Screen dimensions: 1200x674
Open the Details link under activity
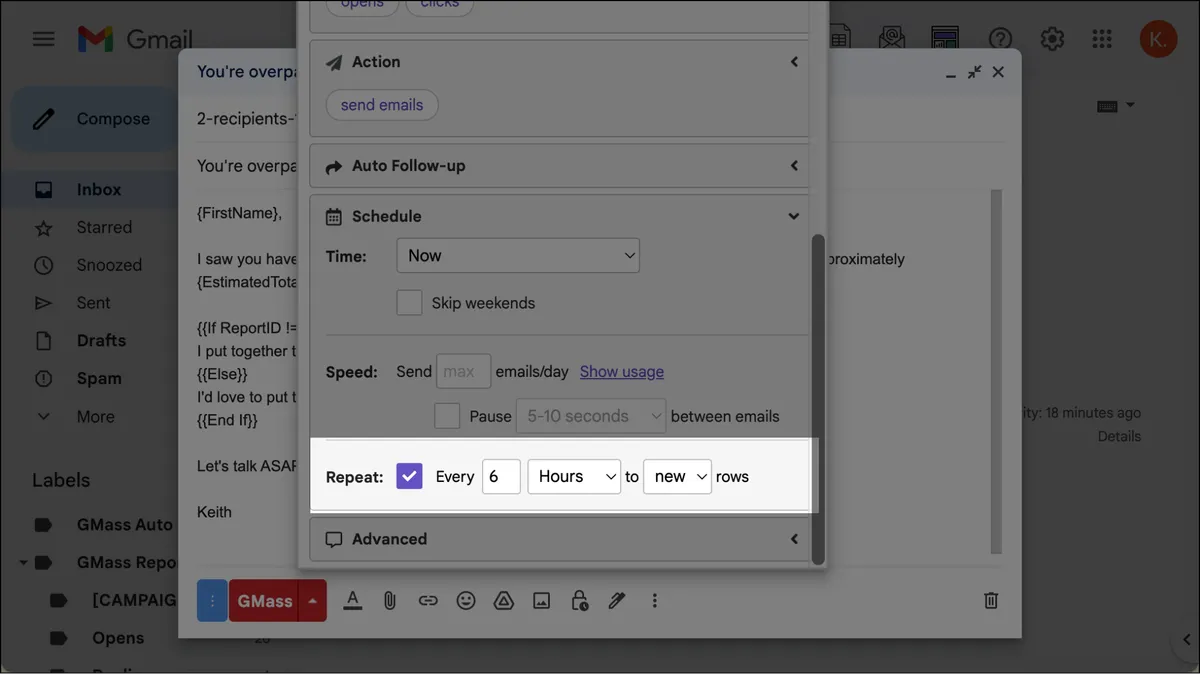(x=1119, y=436)
